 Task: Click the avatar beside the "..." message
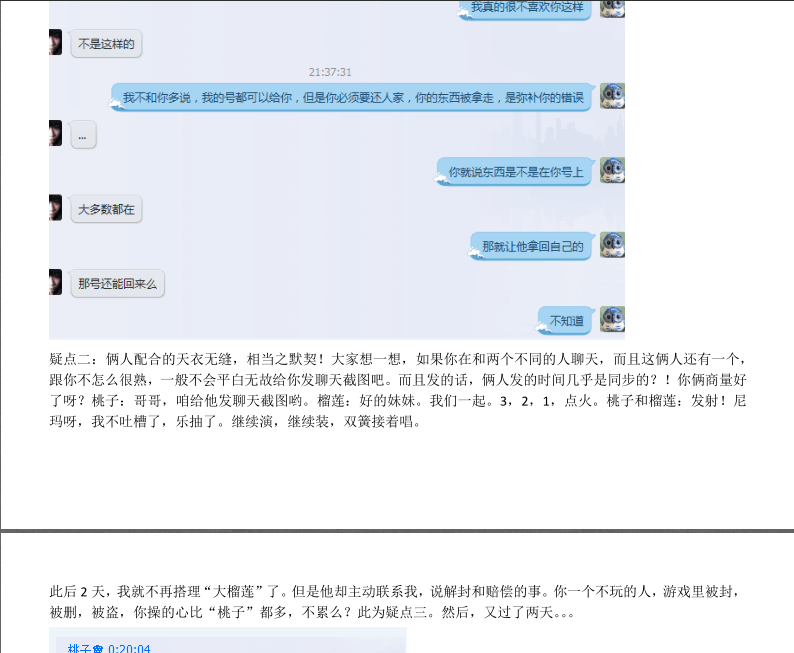click(x=55, y=133)
